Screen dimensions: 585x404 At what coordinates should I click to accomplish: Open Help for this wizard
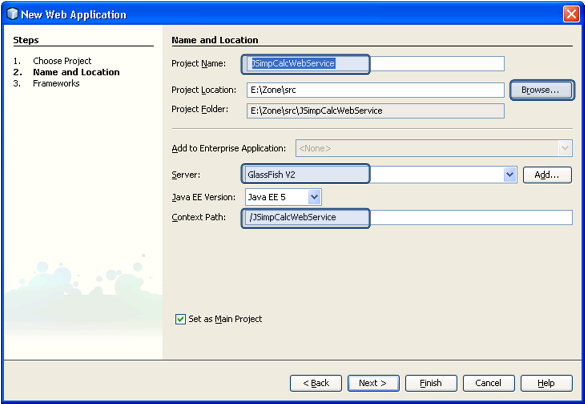click(x=546, y=383)
